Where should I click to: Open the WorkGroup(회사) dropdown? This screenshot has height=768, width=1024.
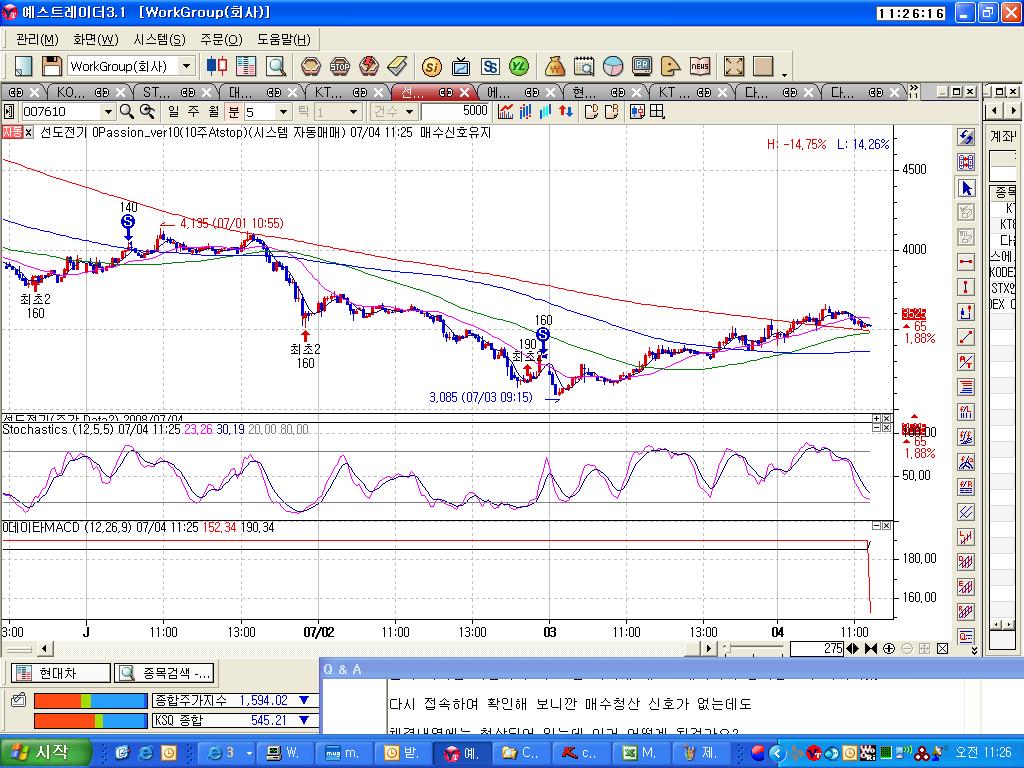(x=186, y=66)
